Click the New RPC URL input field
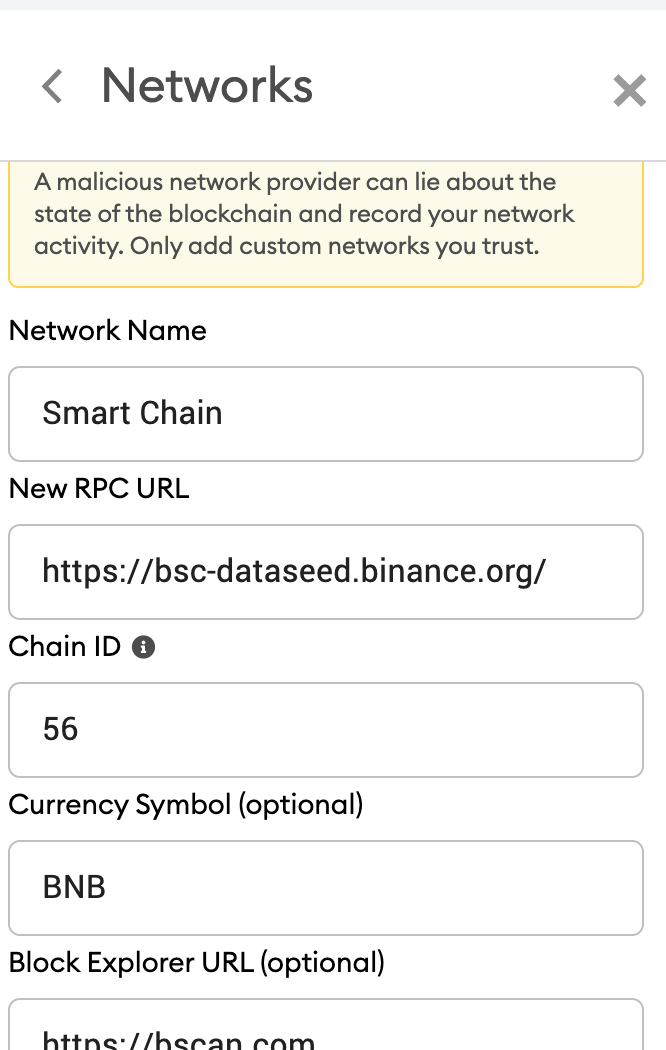This screenshot has width=666, height=1050. click(326, 572)
